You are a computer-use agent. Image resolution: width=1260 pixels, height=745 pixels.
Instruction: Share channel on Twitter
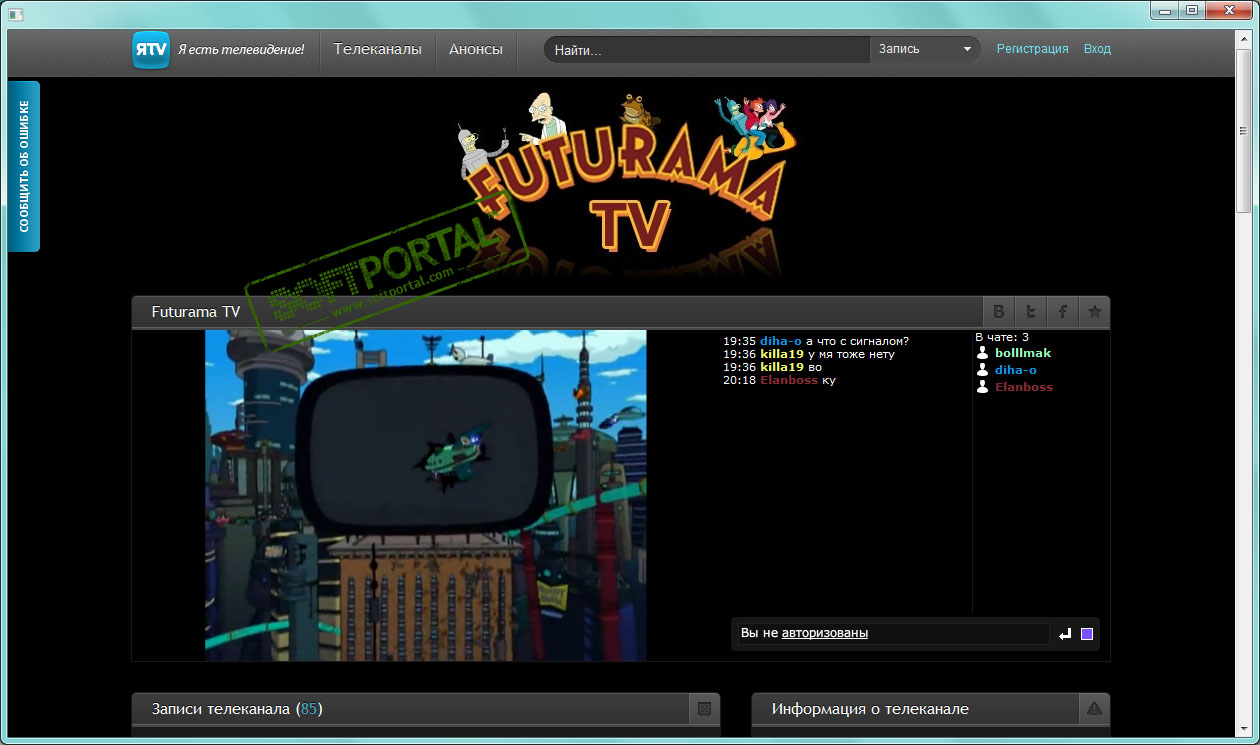tap(1031, 312)
